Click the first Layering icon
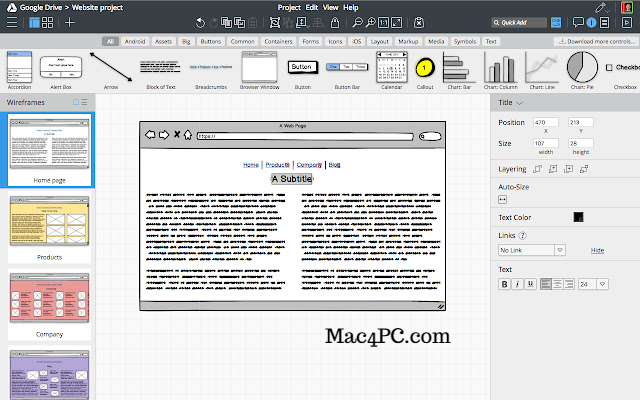The width and height of the screenshot is (640, 400). 538,169
